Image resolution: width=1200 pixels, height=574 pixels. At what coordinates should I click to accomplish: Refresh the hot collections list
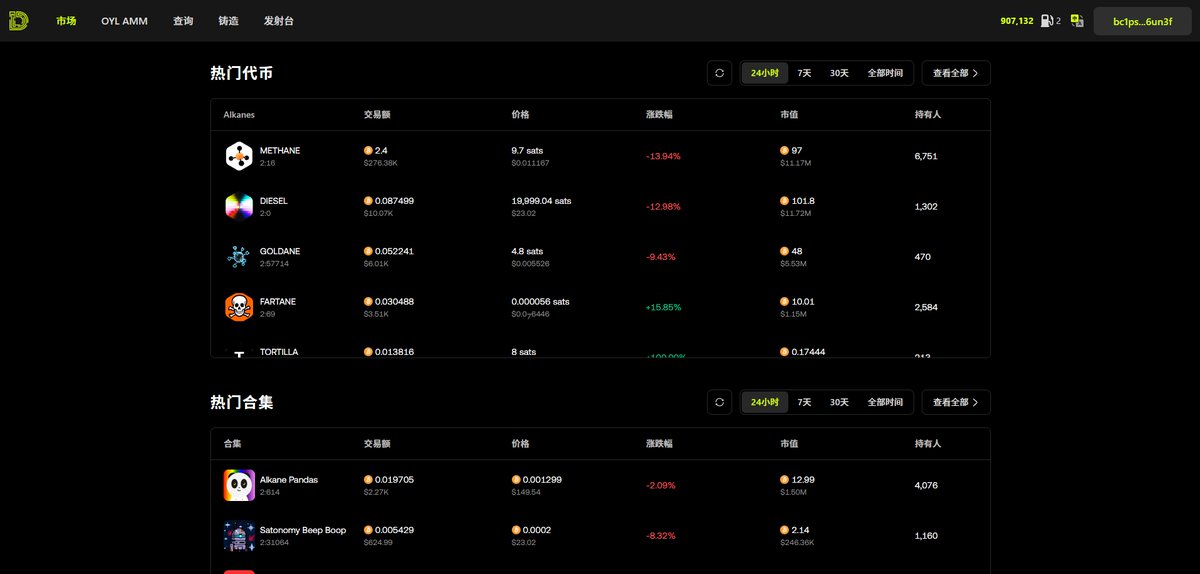coord(719,402)
